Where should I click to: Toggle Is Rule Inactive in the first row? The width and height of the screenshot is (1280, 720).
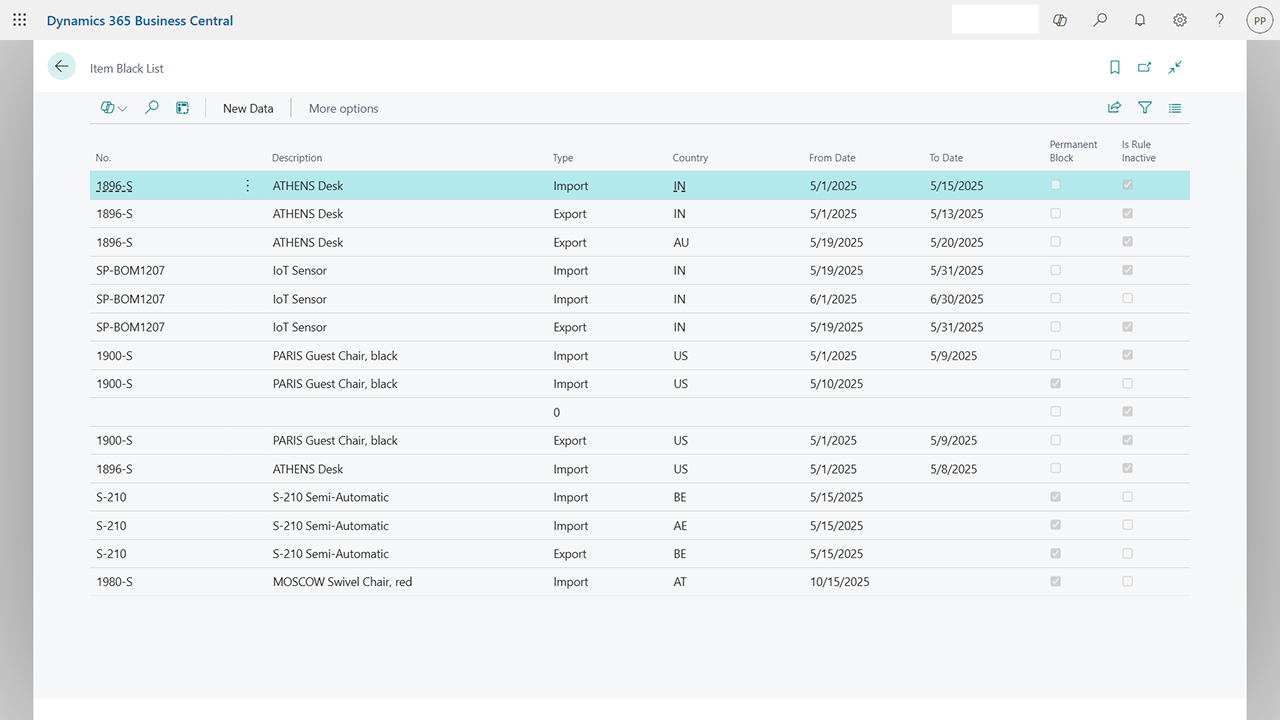click(x=1128, y=186)
